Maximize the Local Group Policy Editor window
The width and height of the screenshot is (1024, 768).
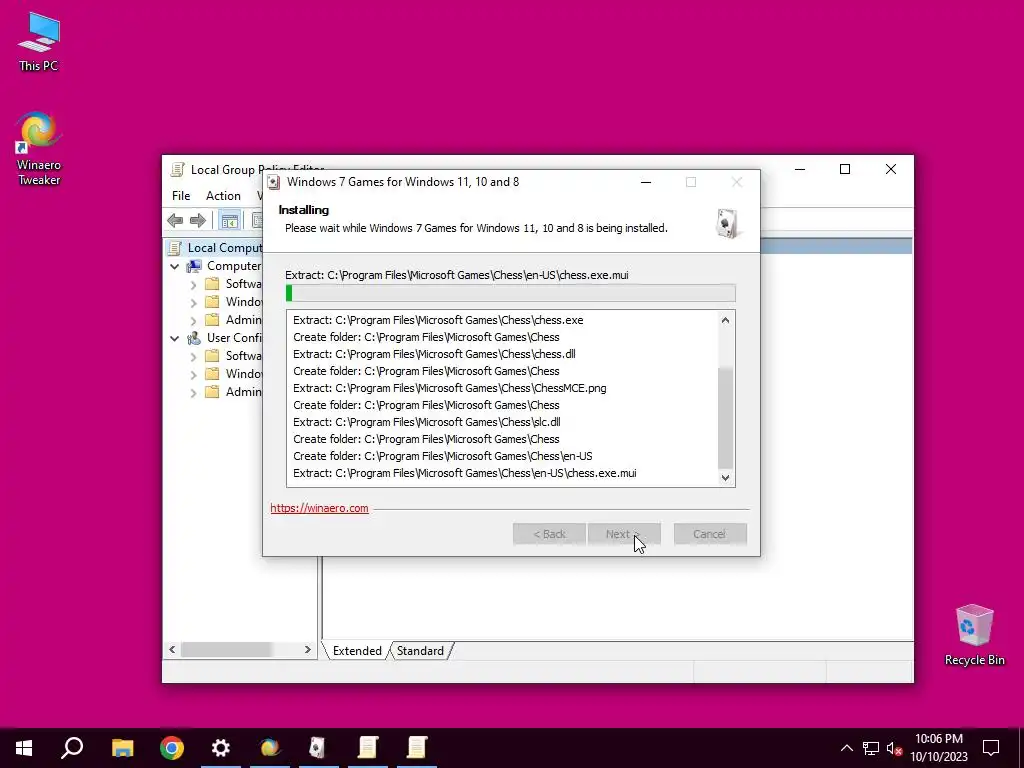click(845, 169)
